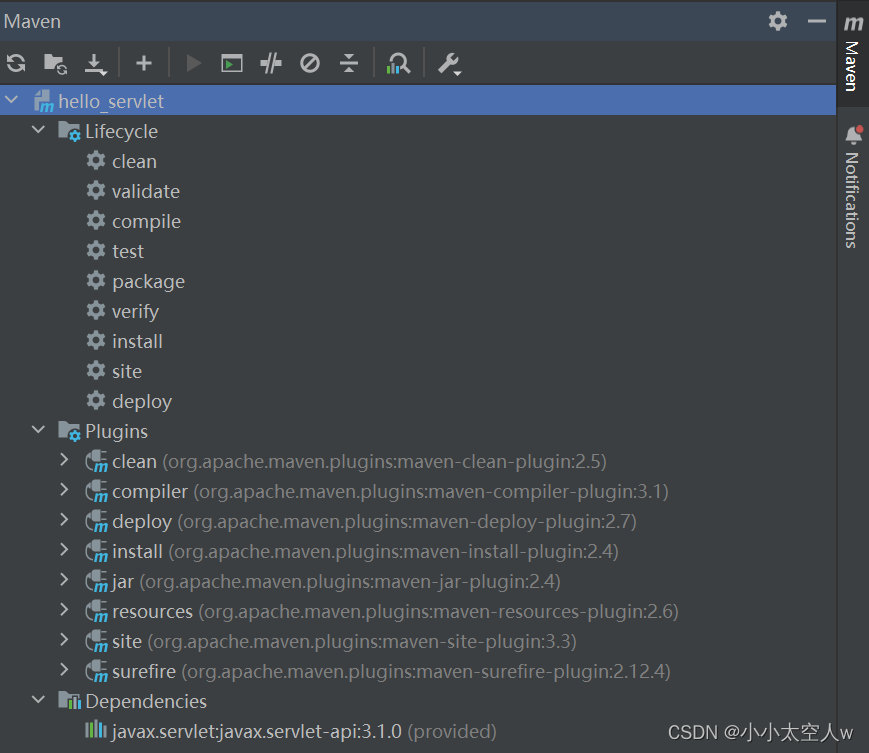Screen dimensions: 869x753
Task: Collapse all nodes in the Maven tree
Action: pyautogui.click(x=348, y=63)
